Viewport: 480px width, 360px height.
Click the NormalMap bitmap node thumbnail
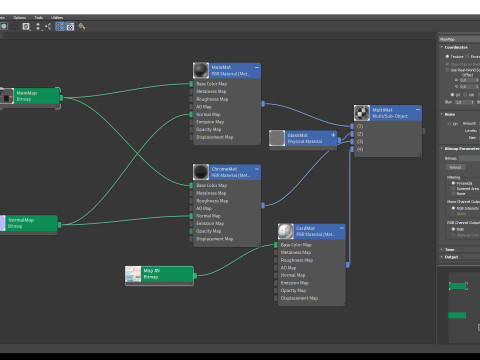tap(3, 223)
